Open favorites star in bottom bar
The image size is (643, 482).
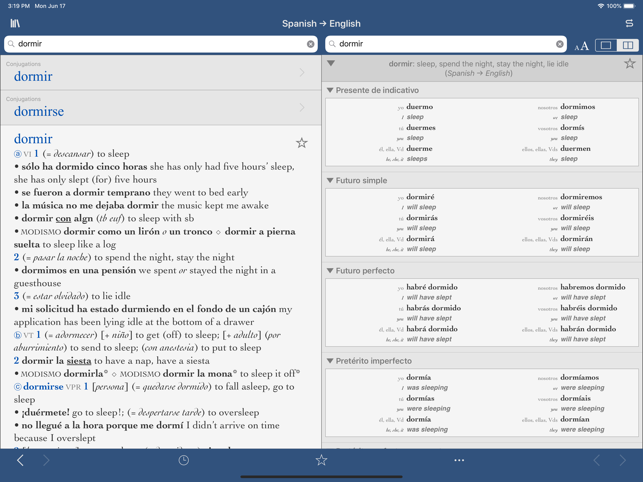pos(322,460)
